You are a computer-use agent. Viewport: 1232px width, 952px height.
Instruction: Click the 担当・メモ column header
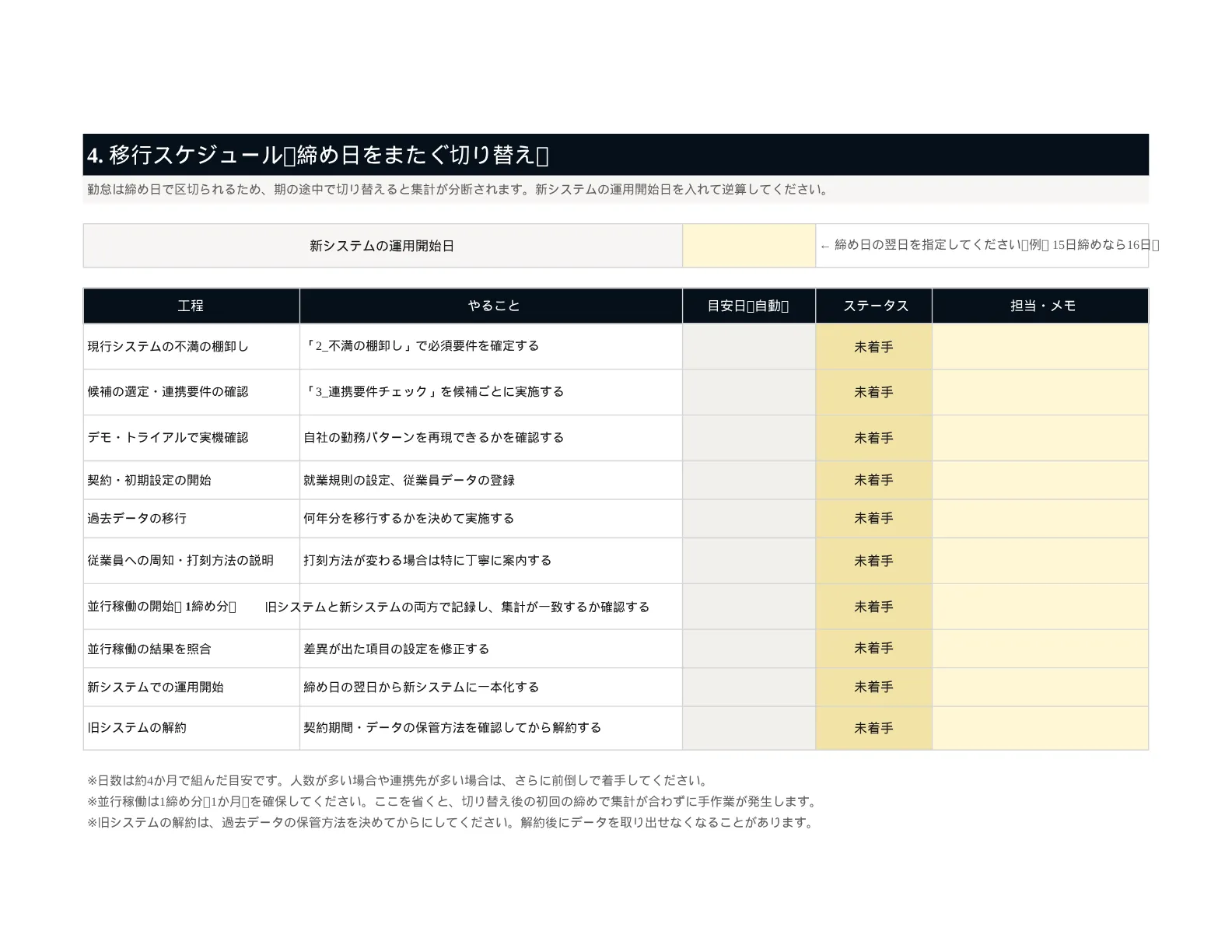point(1041,306)
